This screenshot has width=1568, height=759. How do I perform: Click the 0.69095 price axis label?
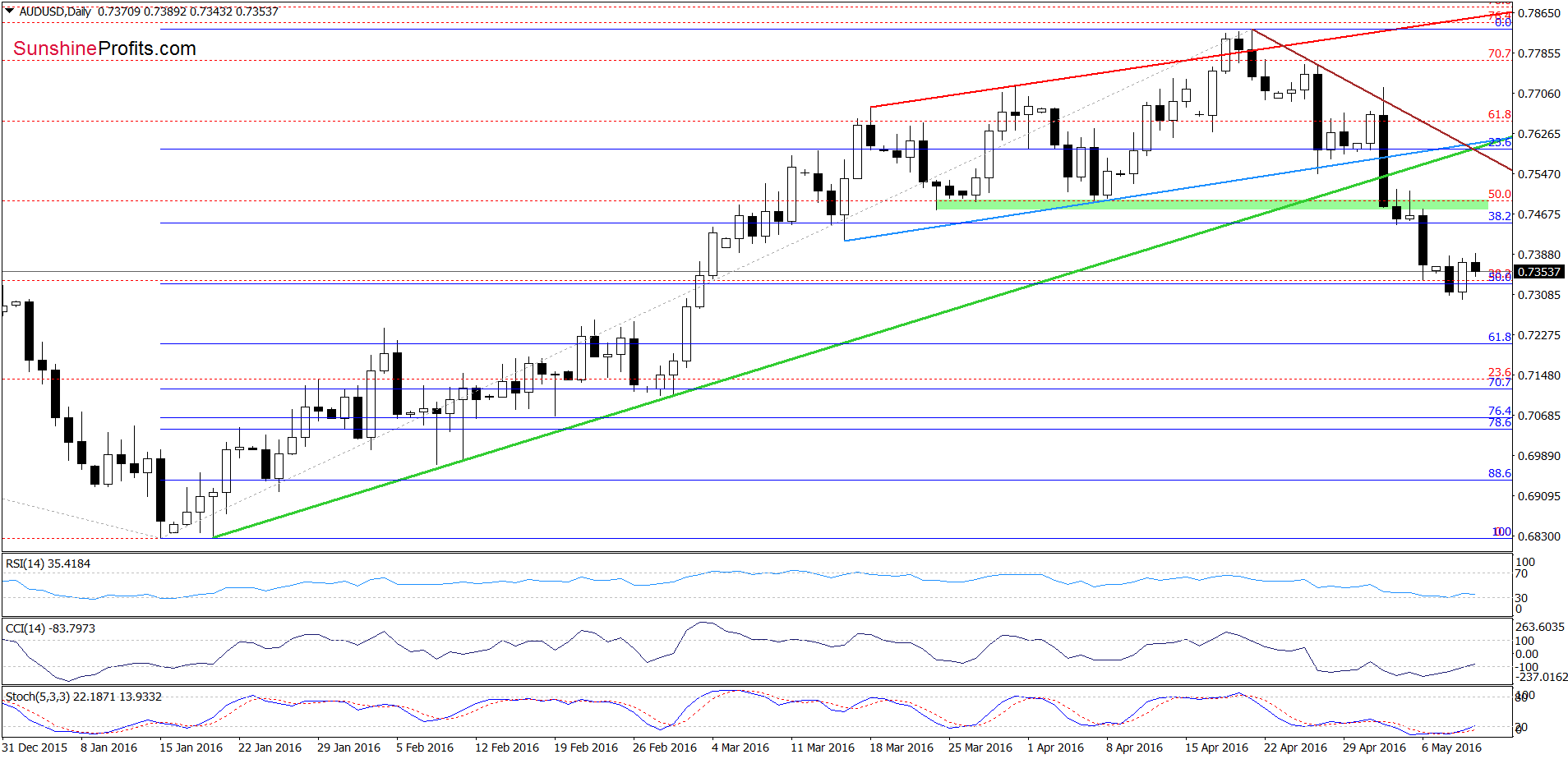[x=1538, y=496]
